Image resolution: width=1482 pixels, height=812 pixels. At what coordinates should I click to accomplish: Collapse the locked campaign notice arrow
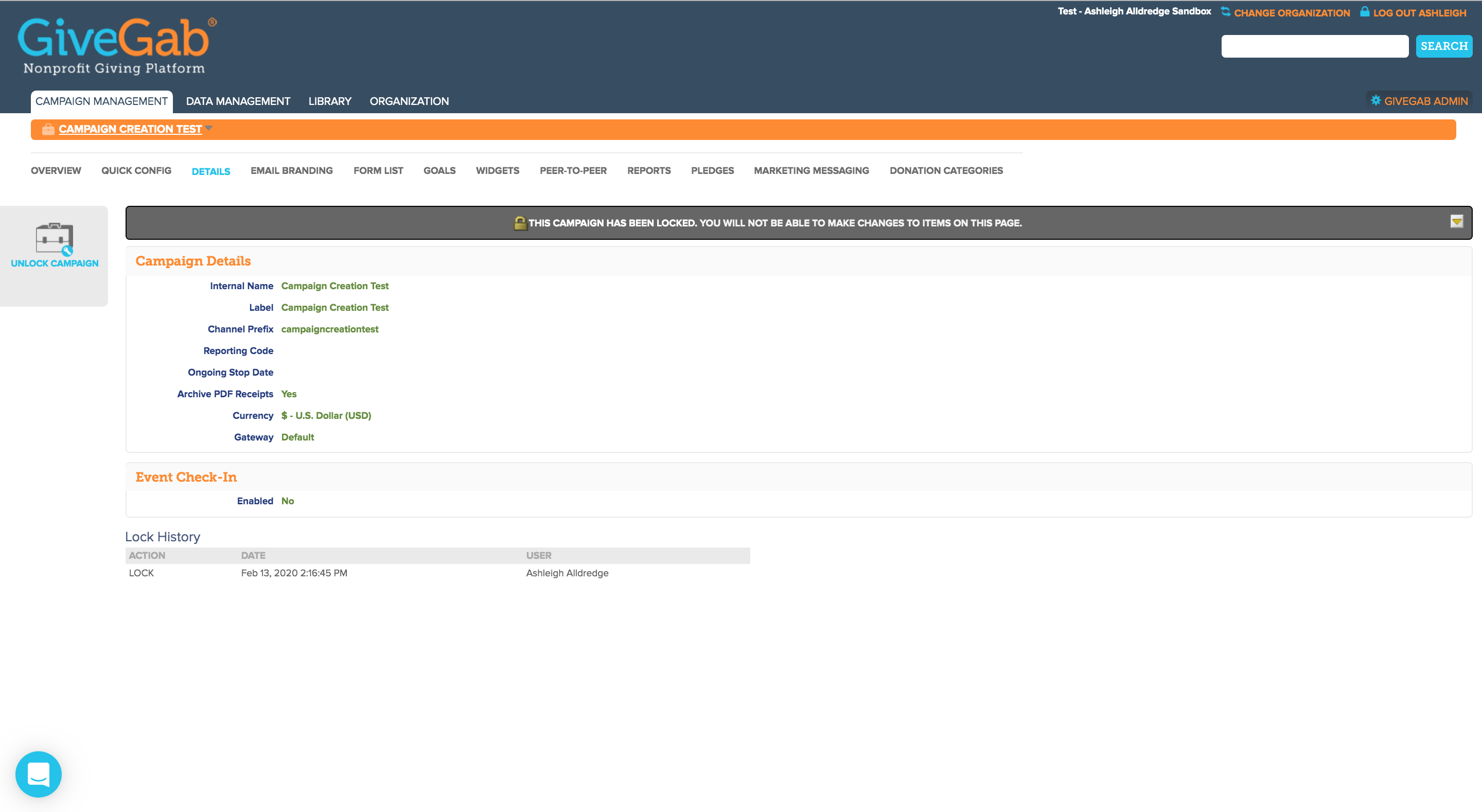point(1457,222)
